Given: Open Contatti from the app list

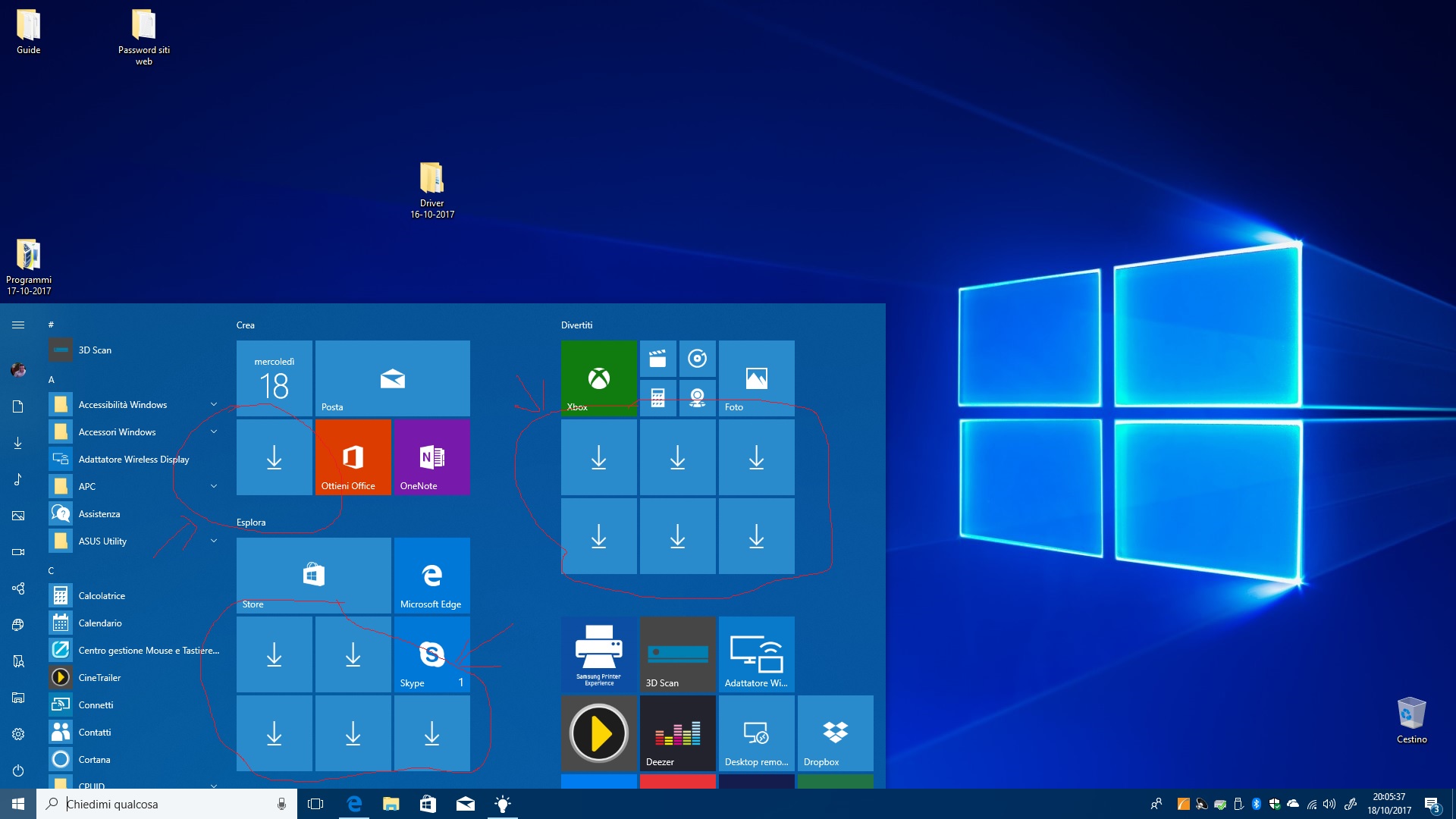Looking at the screenshot, I should 133,733.
